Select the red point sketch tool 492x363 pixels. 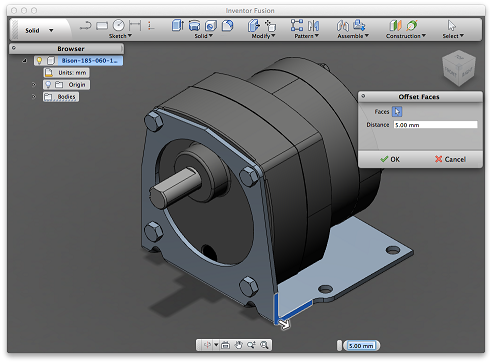tap(151, 26)
